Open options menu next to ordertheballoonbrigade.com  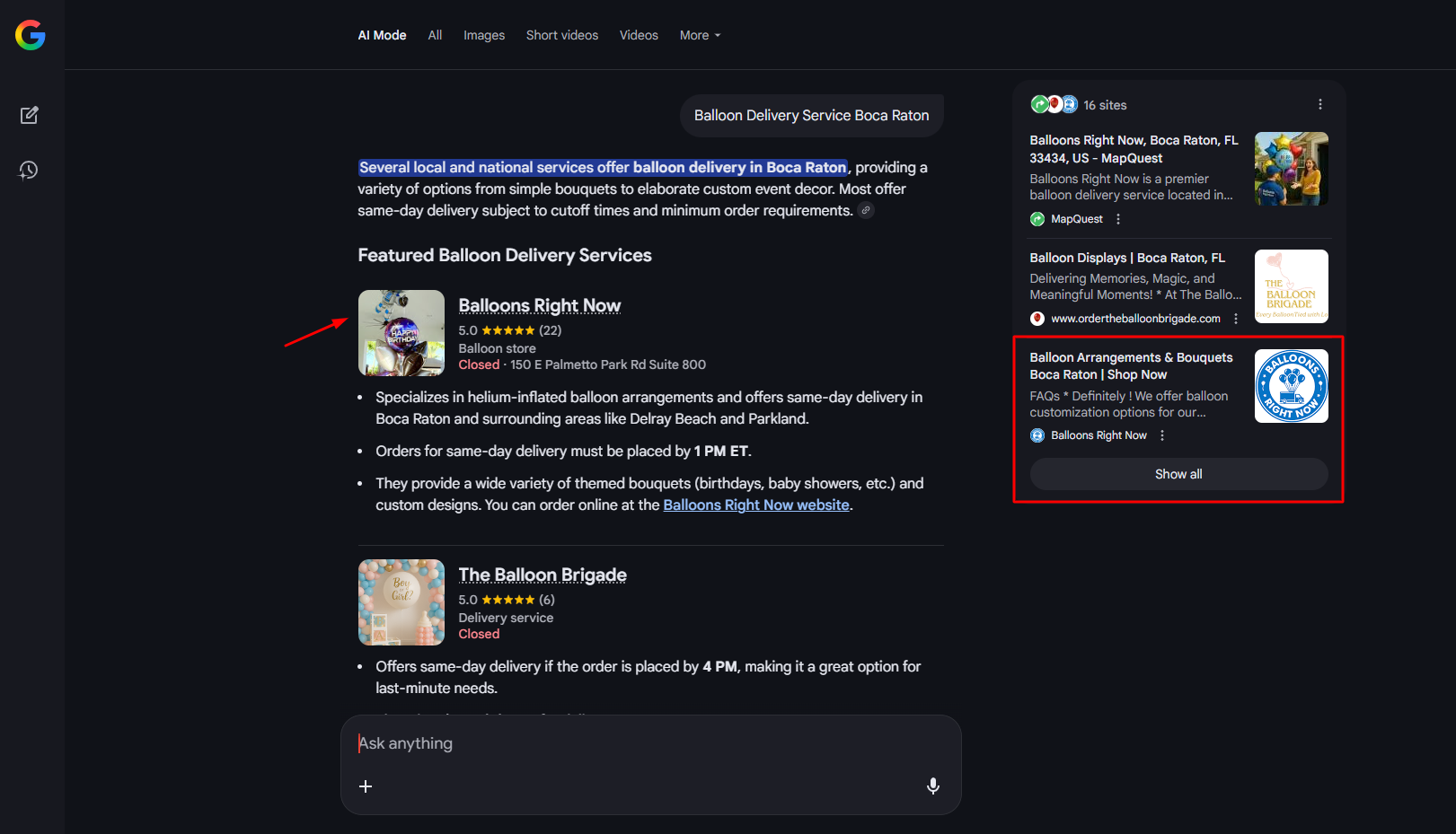[x=1236, y=319]
